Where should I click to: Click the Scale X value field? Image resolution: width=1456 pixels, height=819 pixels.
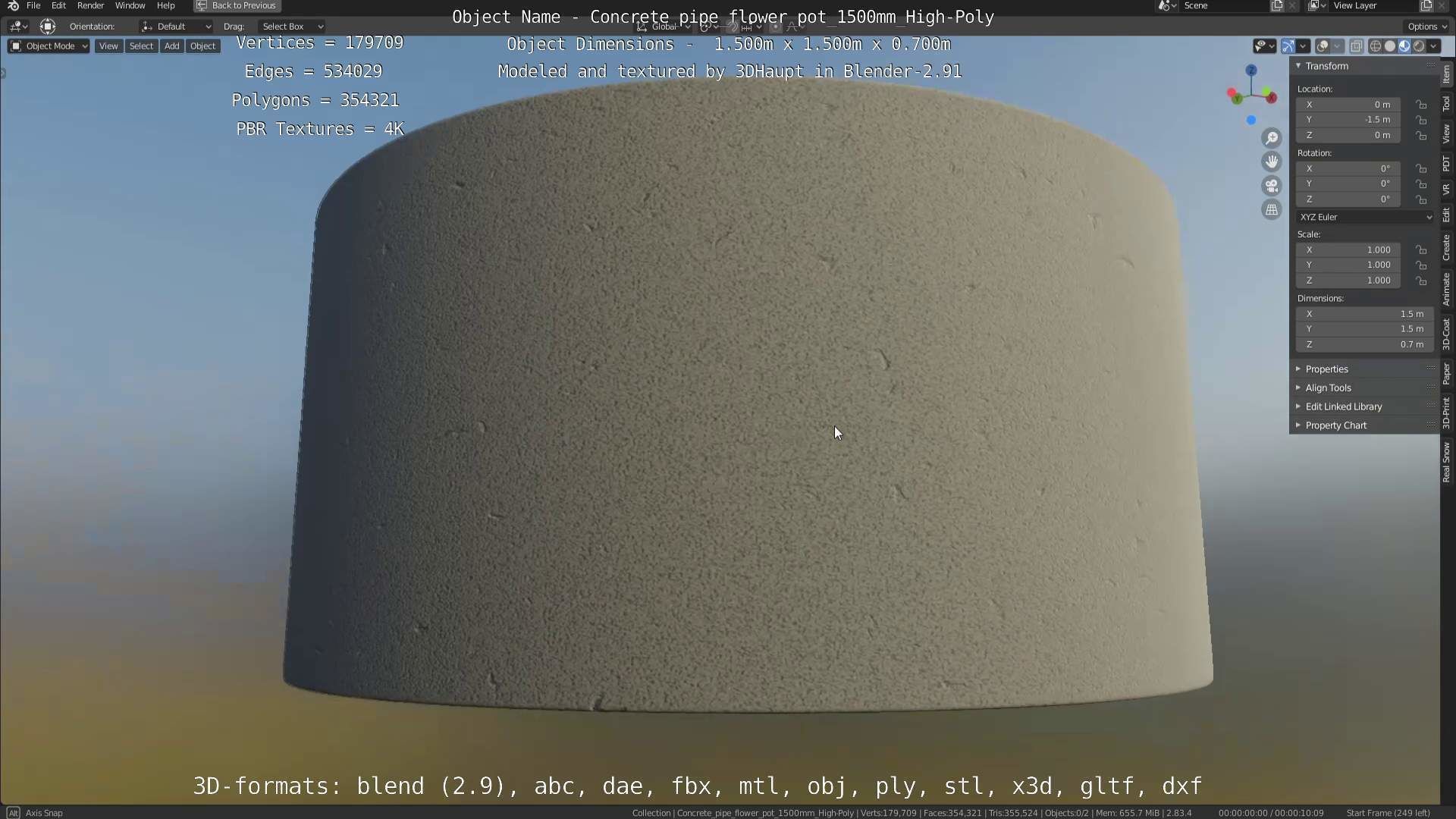click(1348, 249)
